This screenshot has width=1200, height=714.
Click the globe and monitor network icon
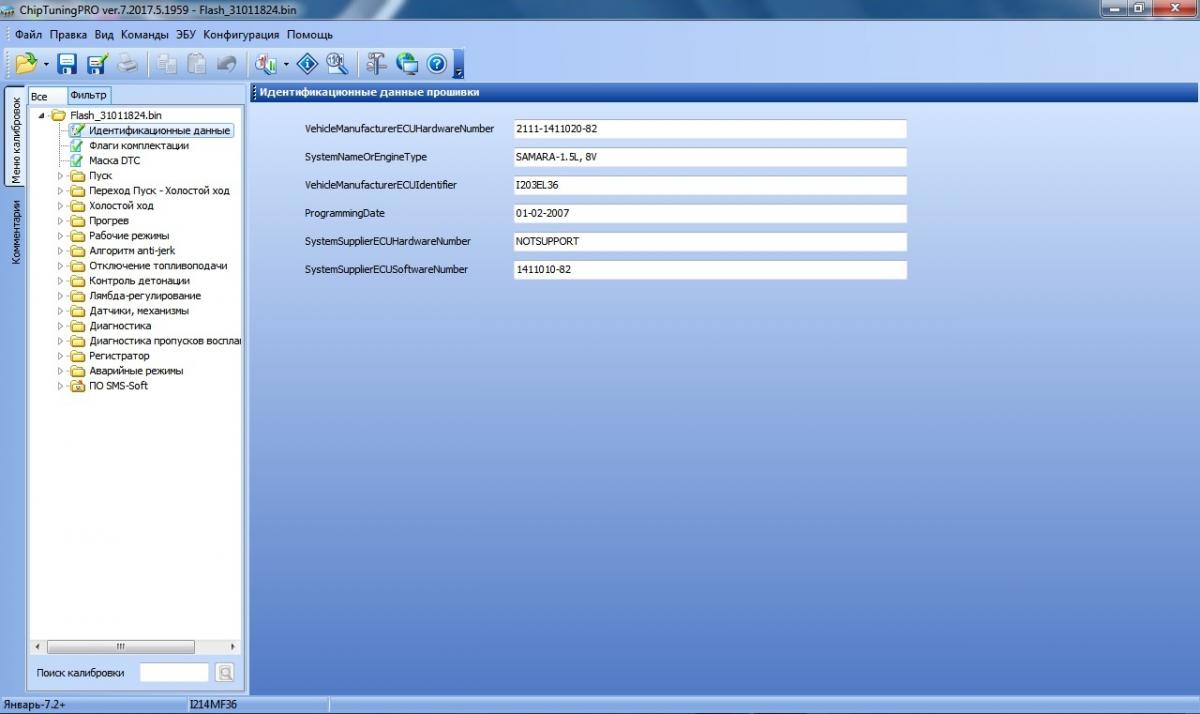(x=406, y=64)
